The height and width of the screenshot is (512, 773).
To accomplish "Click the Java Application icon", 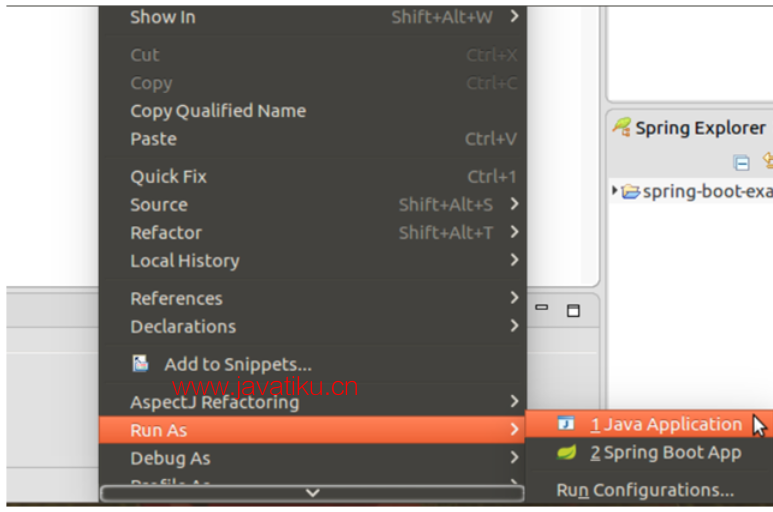I will click(566, 423).
